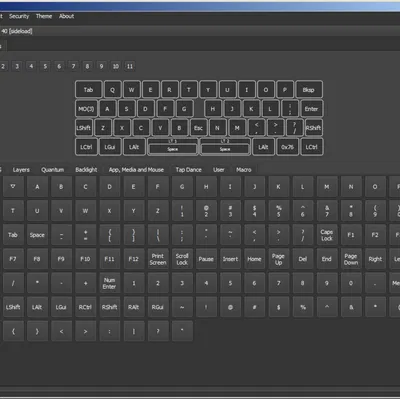This screenshot has width=400, height=399.
Task: Open the Backlight keycode tab
Action: tap(86, 170)
